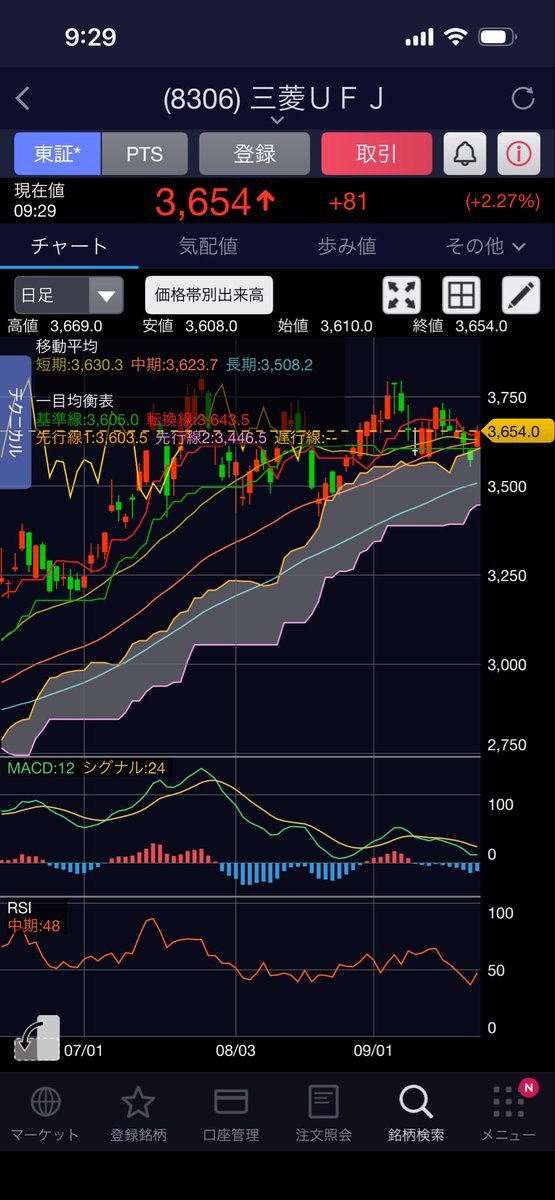Tap the rotate screen icon at chart corner
The width and height of the screenshot is (555, 1200).
pos(38,1038)
